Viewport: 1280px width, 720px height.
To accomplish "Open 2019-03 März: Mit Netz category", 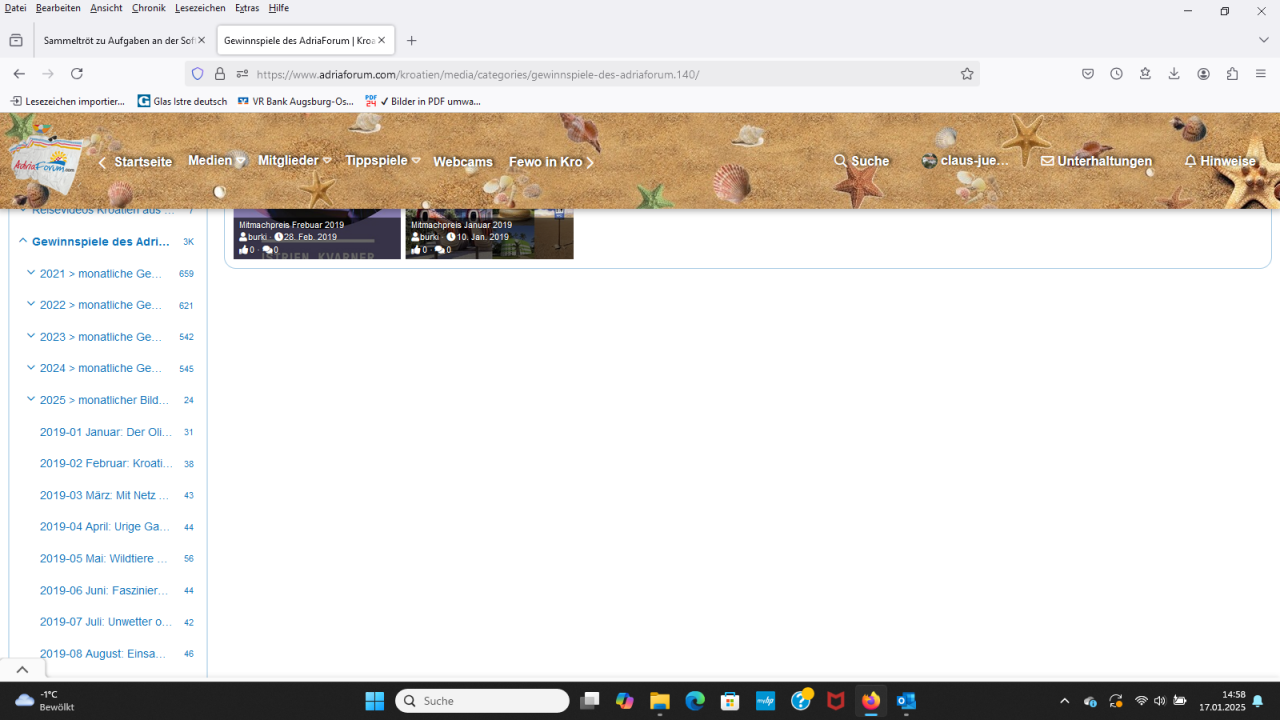I will point(106,495).
